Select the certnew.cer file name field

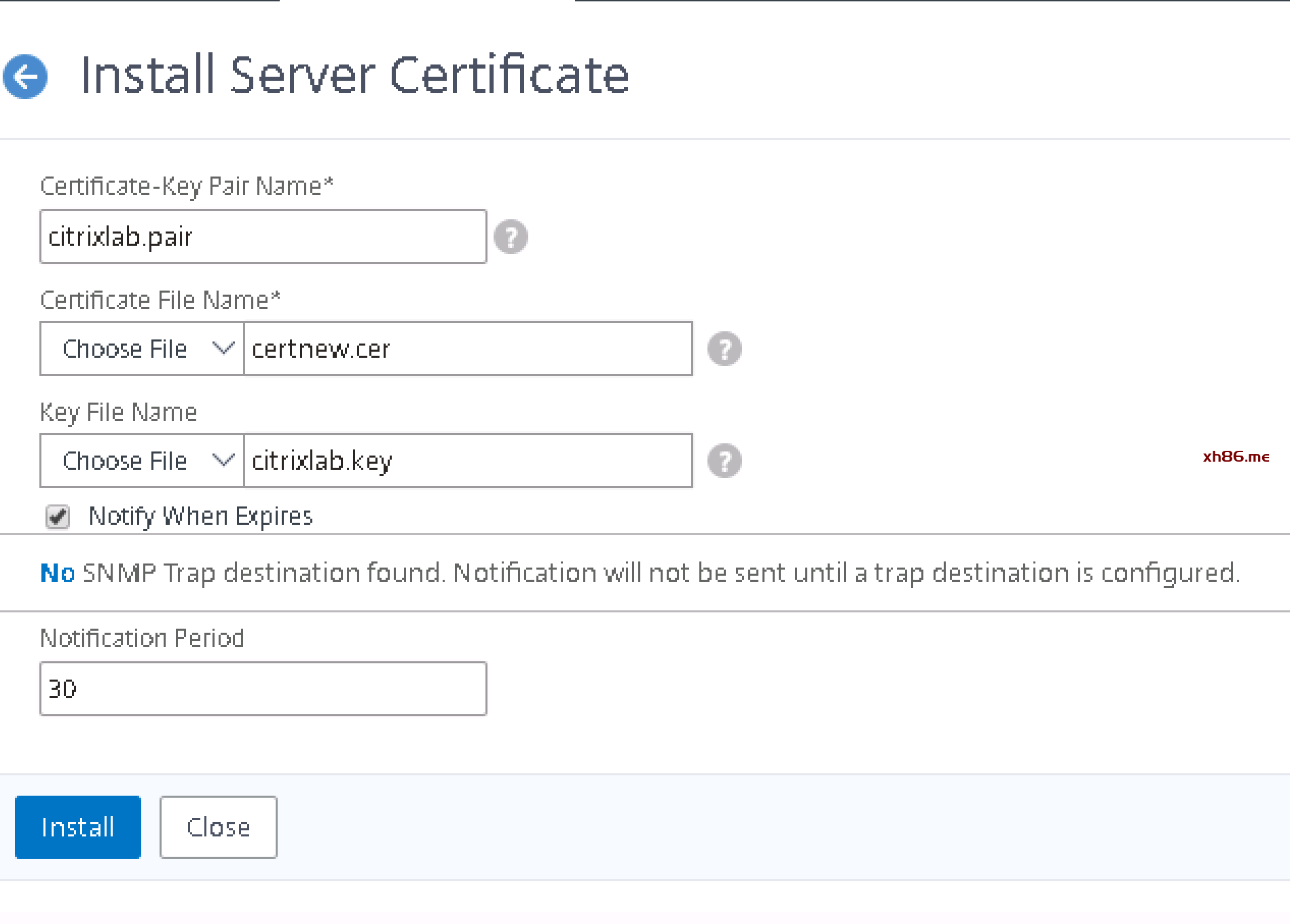point(468,349)
